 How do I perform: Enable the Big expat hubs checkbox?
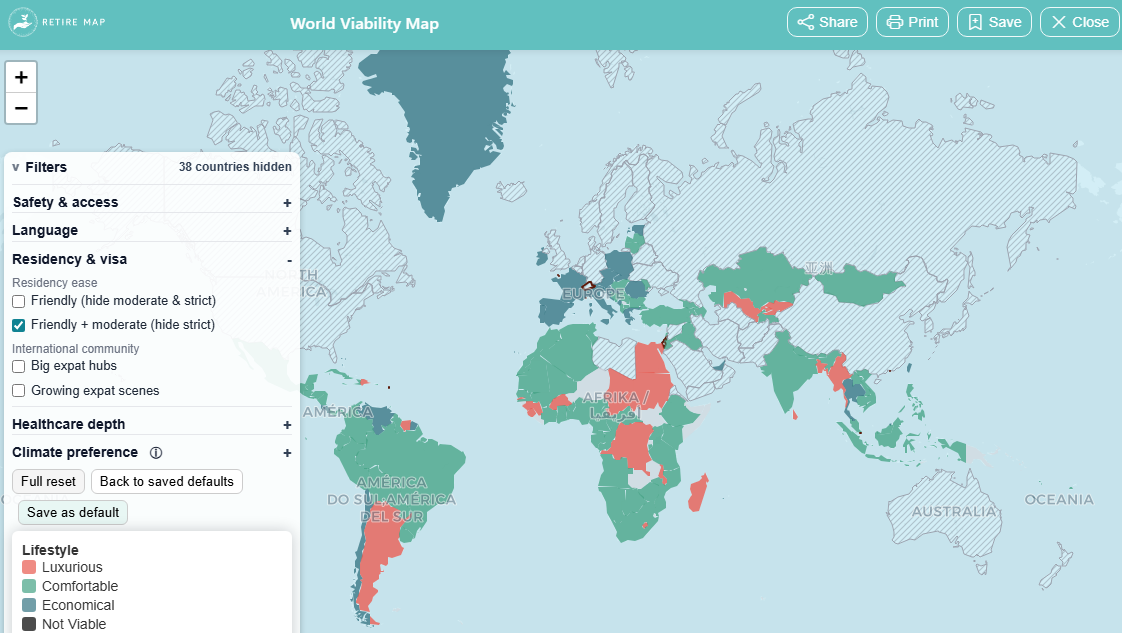19,366
